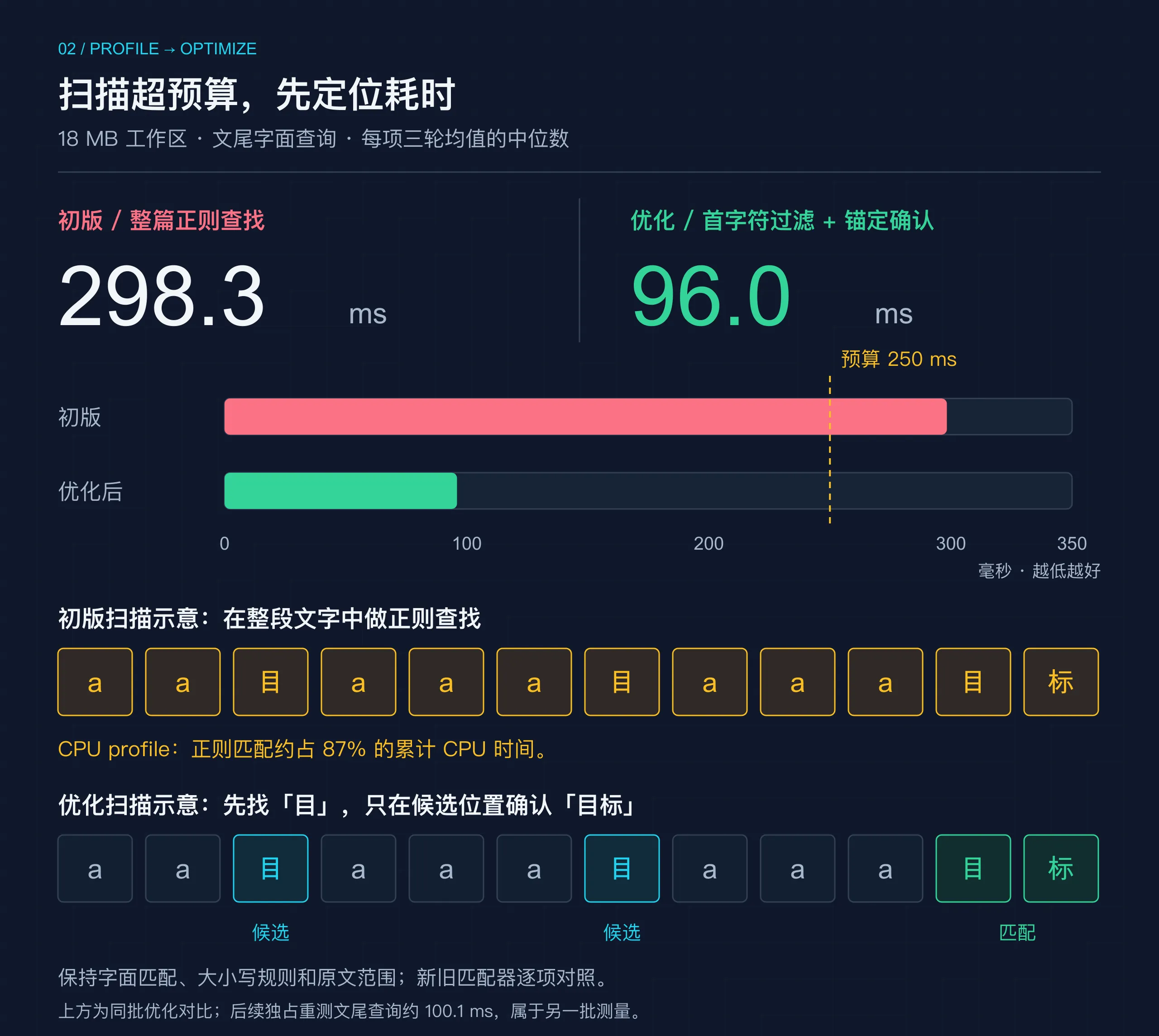
Task: Click the green label "优化 / 首字符过滤 + 锚定确认"
Action: coord(782,221)
